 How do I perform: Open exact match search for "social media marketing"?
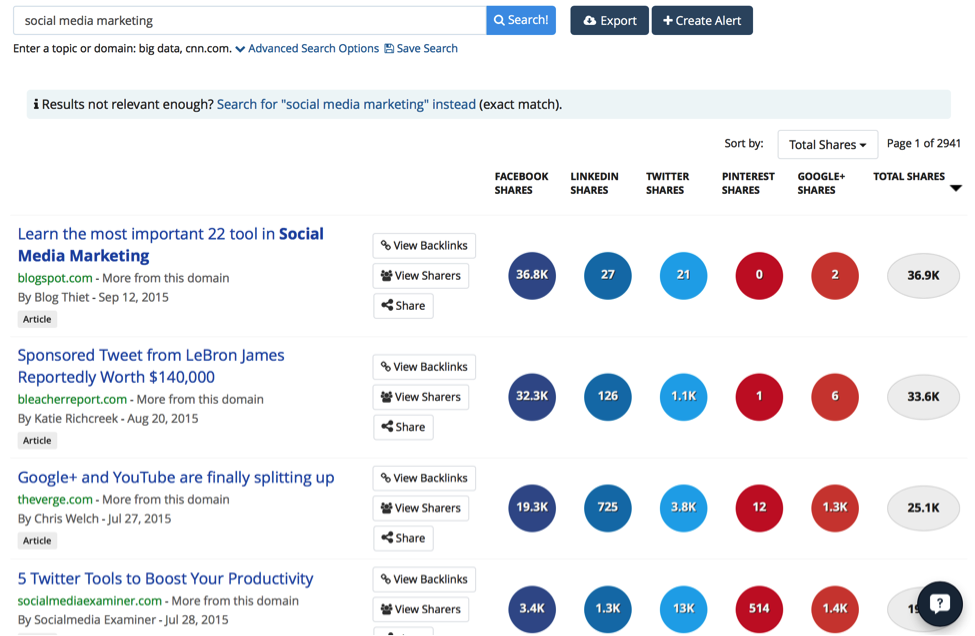[x=346, y=104]
